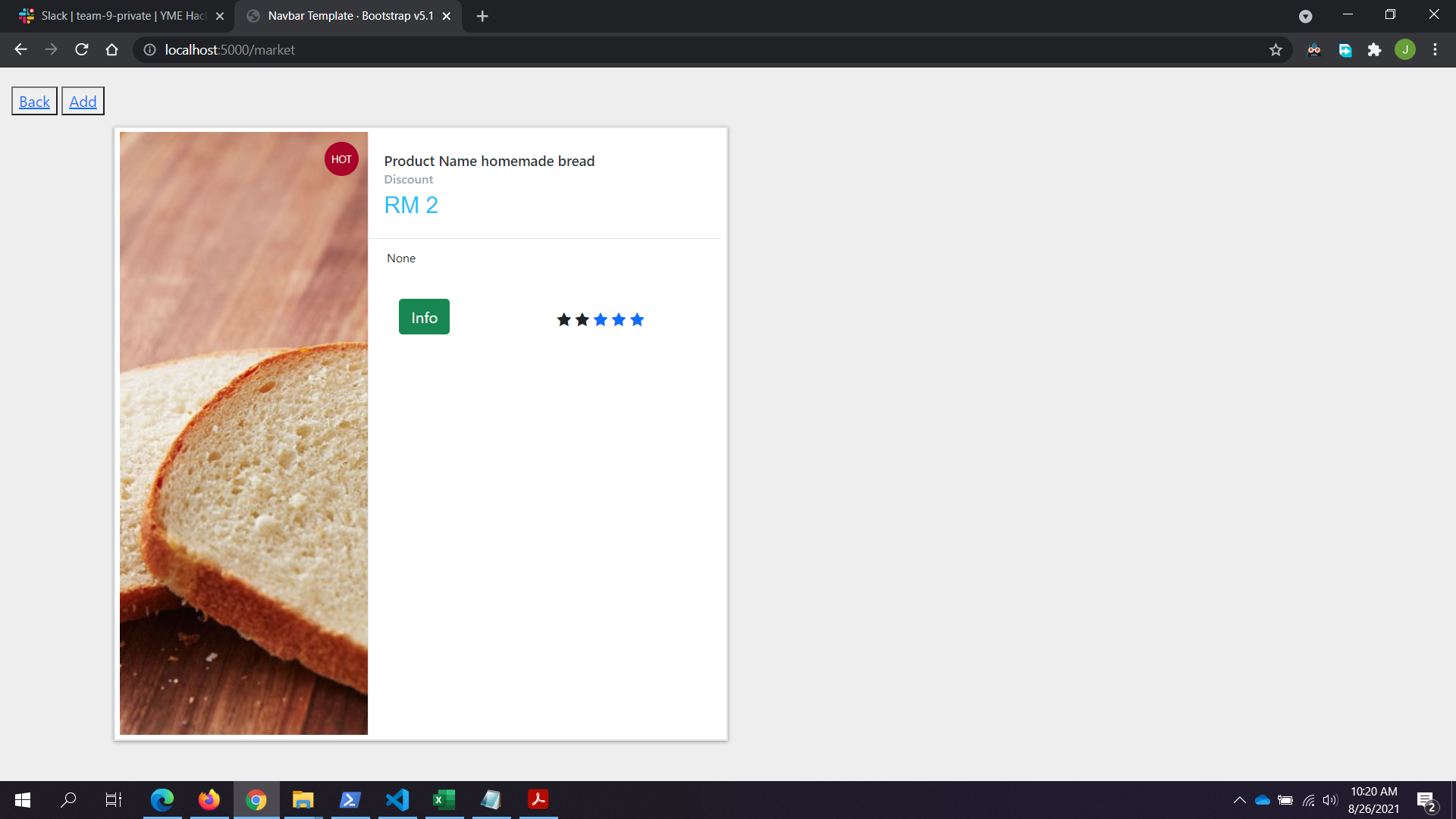Click the Back link
The height and width of the screenshot is (819, 1456).
point(34,102)
